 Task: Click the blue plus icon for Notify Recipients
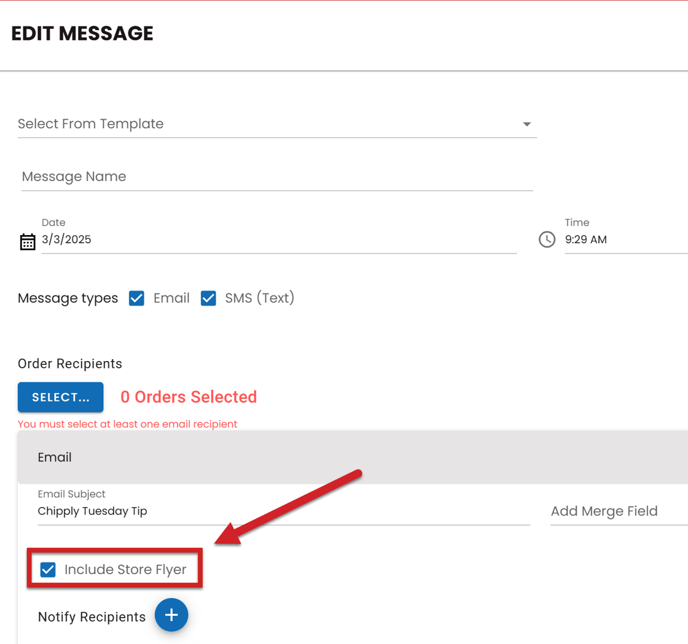[x=171, y=616]
